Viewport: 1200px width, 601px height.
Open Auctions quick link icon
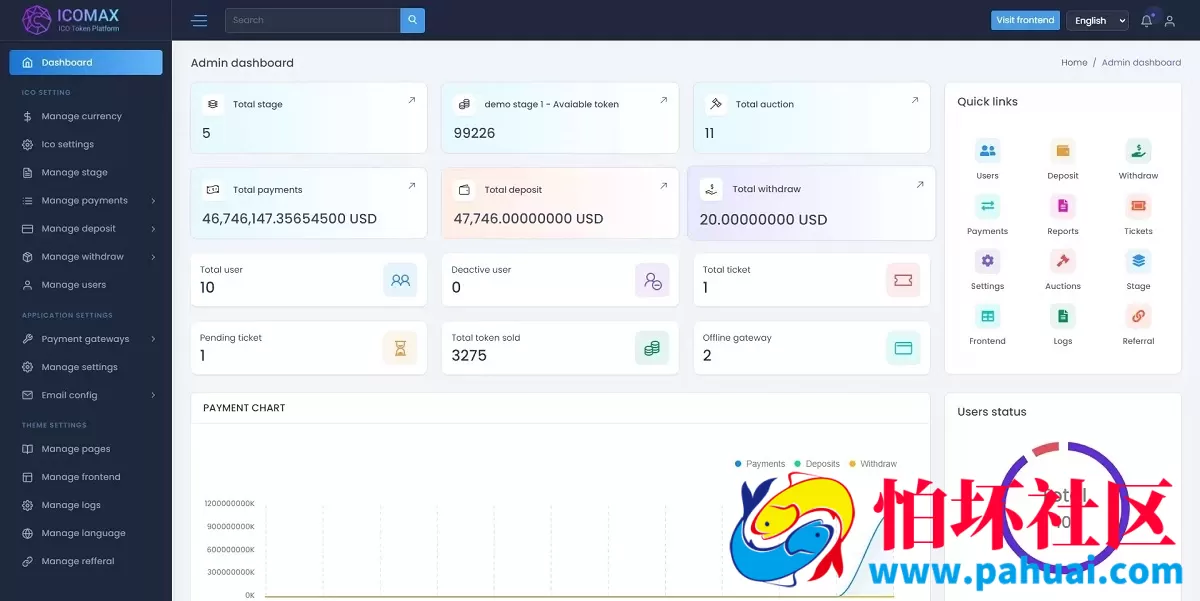(1063, 261)
